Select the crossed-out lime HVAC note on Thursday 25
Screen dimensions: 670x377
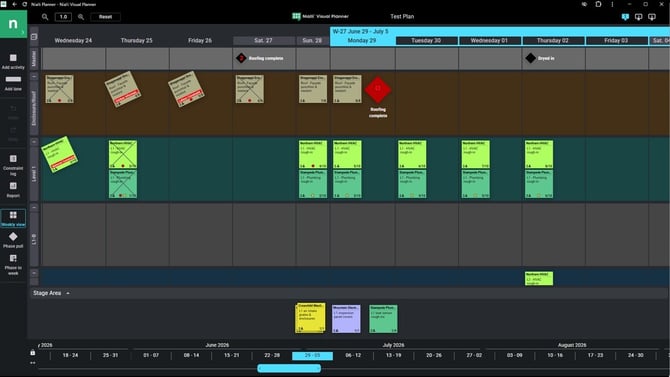point(123,154)
